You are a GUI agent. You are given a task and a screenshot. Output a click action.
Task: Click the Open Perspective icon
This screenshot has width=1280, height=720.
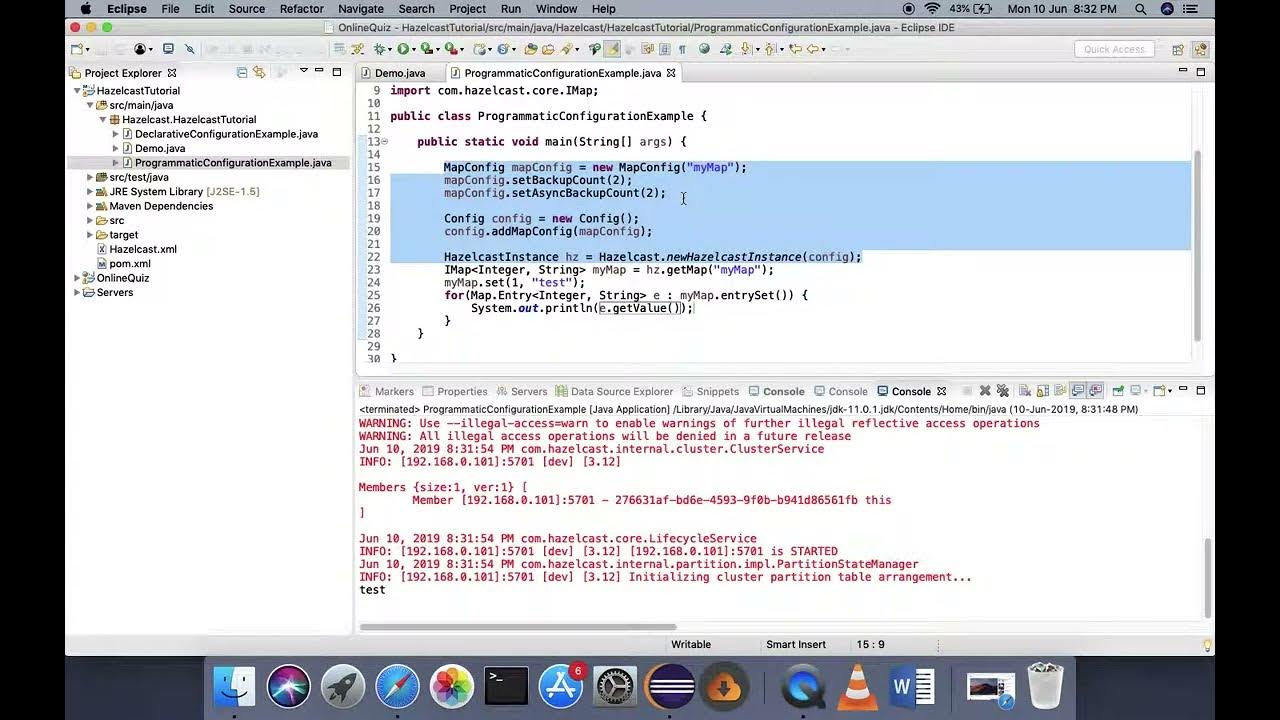point(1178,49)
